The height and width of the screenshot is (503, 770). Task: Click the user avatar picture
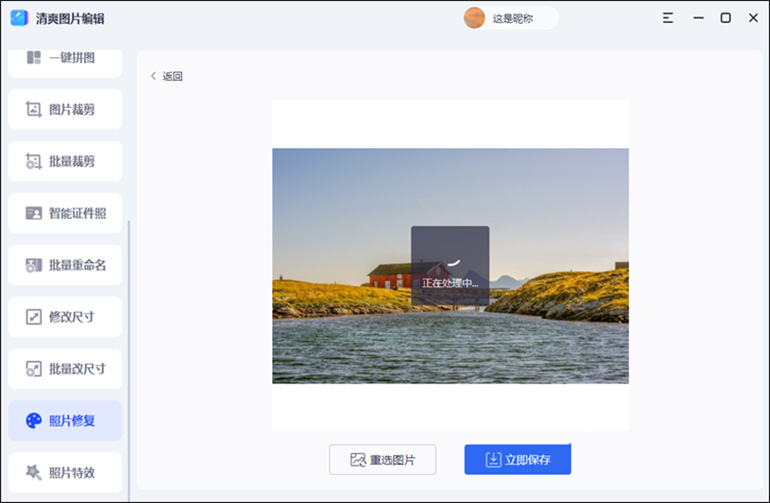[474, 18]
